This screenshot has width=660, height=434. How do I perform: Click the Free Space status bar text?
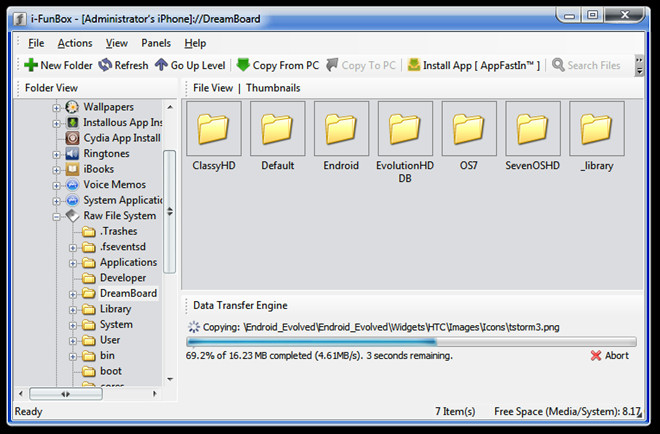pyautogui.click(x=567, y=412)
